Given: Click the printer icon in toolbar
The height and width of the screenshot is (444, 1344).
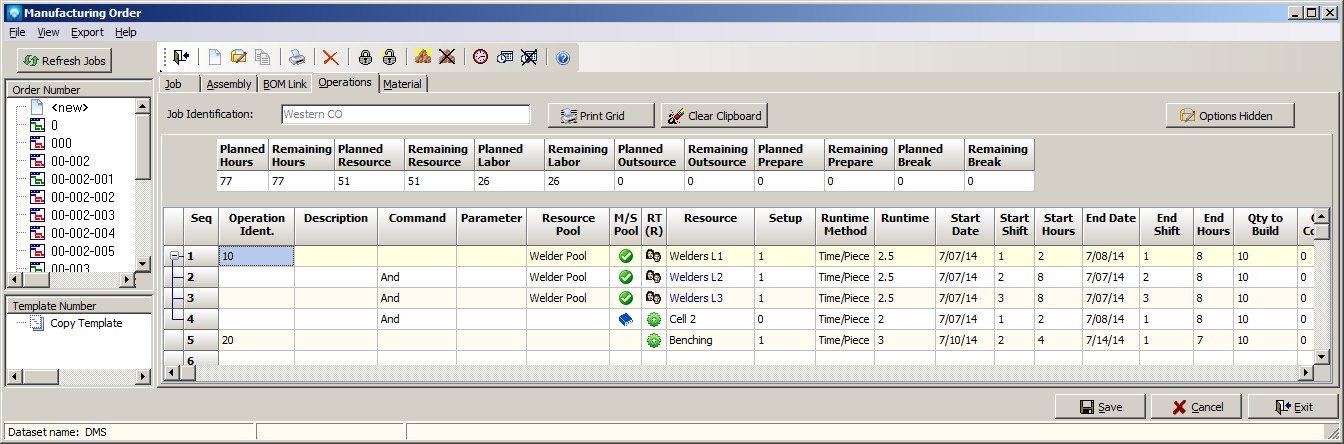Looking at the screenshot, I should coord(297,58).
